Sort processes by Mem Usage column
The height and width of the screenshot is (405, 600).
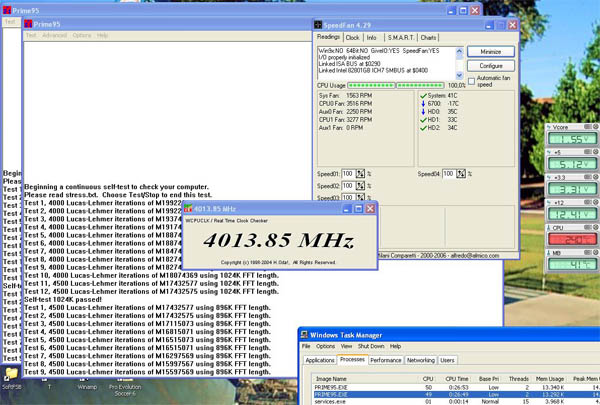[550, 379]
